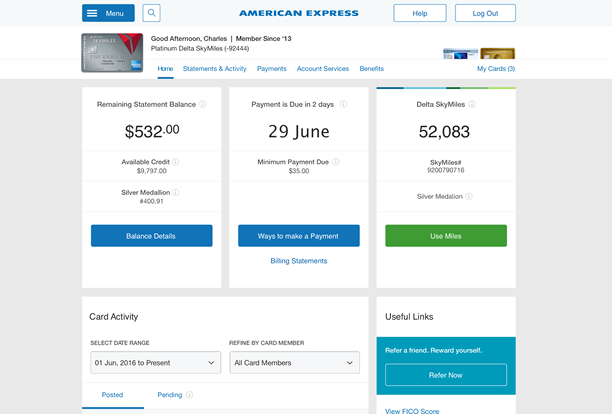612x414 pixels.
Task: Switch to Statements & Activity tab
Action: [215, 69]
